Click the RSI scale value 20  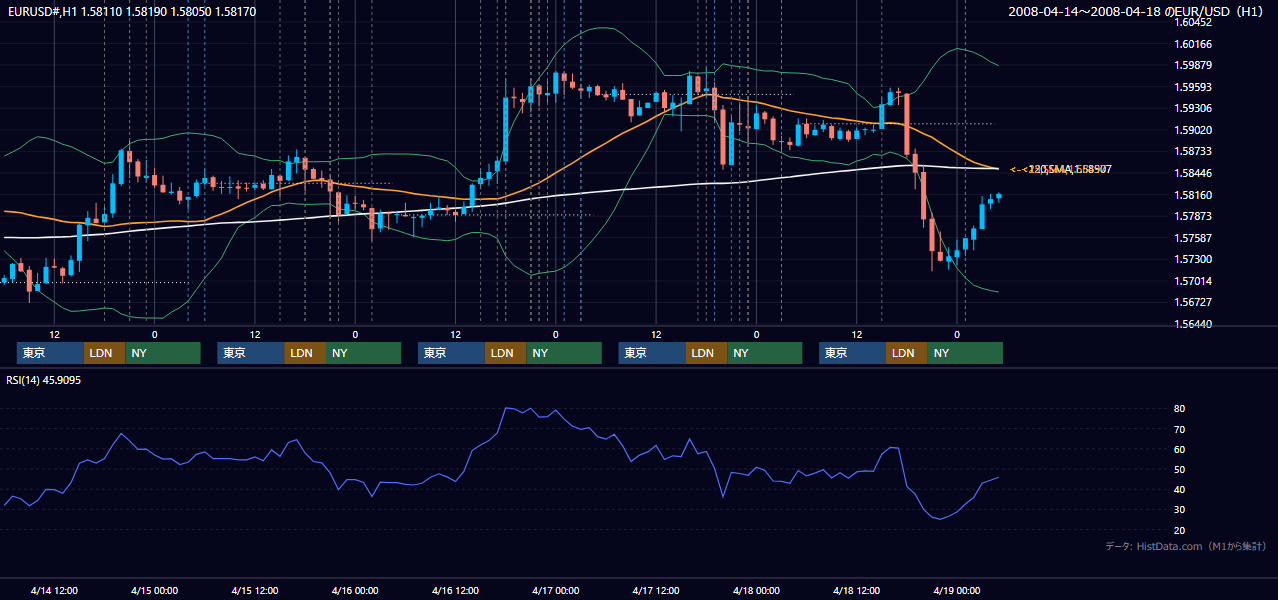coord(1180,530)
